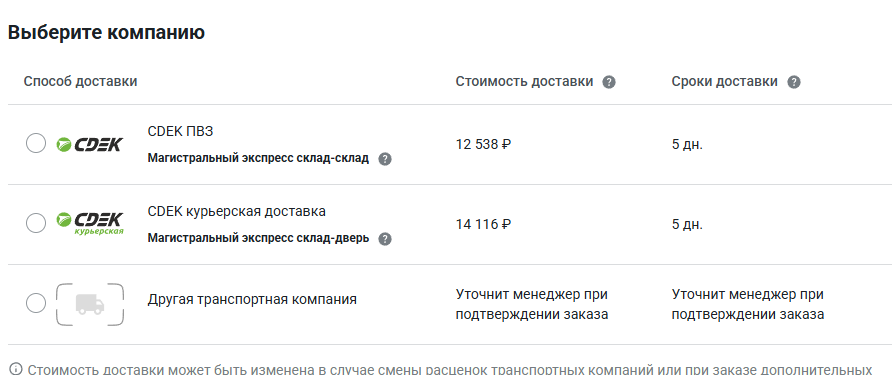Viewport: 892px width, 375px height.
Task: Click the Сроки доставки column header text
Action: (724, 81)
